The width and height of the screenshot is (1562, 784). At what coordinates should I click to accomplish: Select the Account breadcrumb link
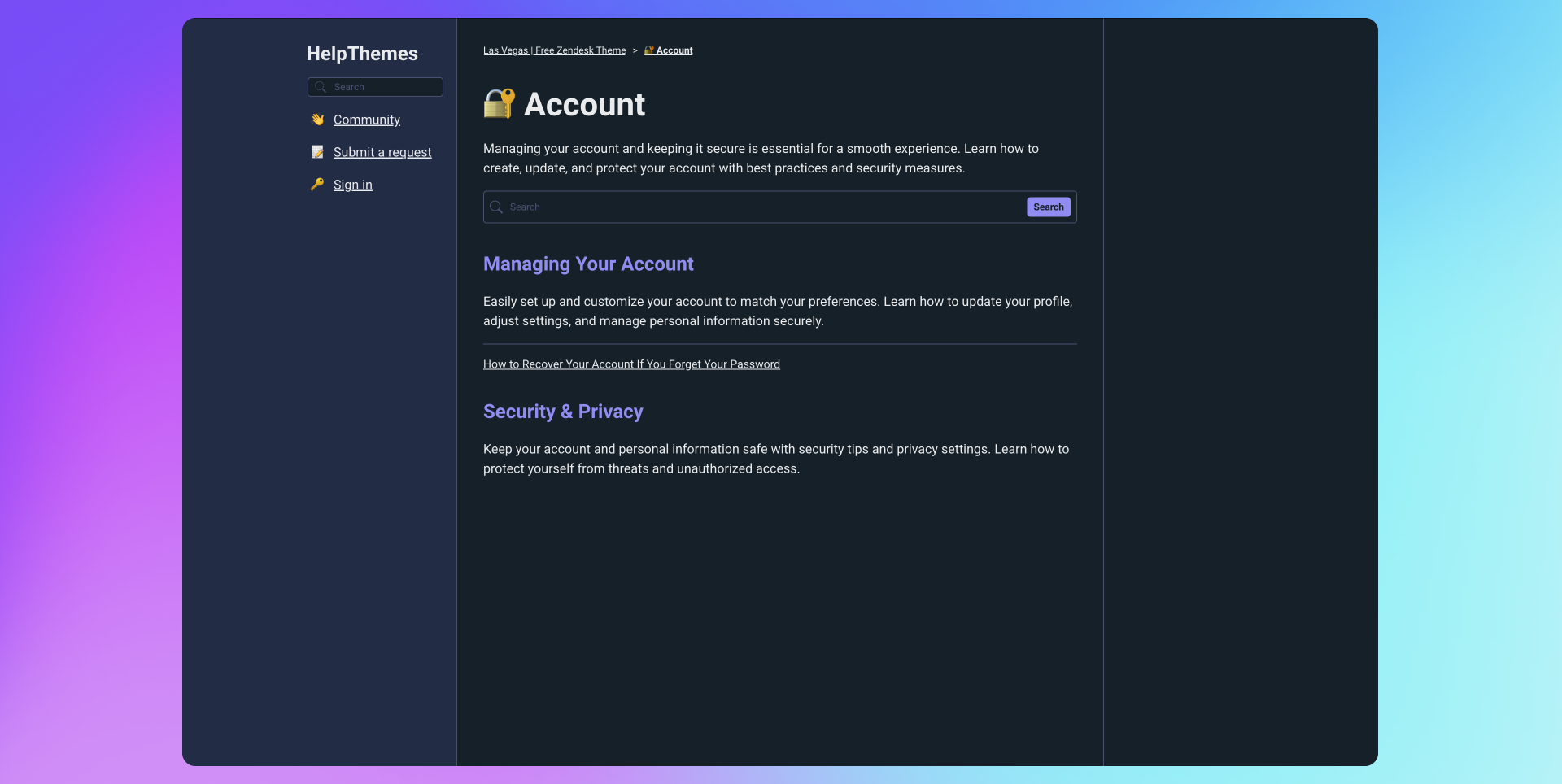(x=674, y=50)
